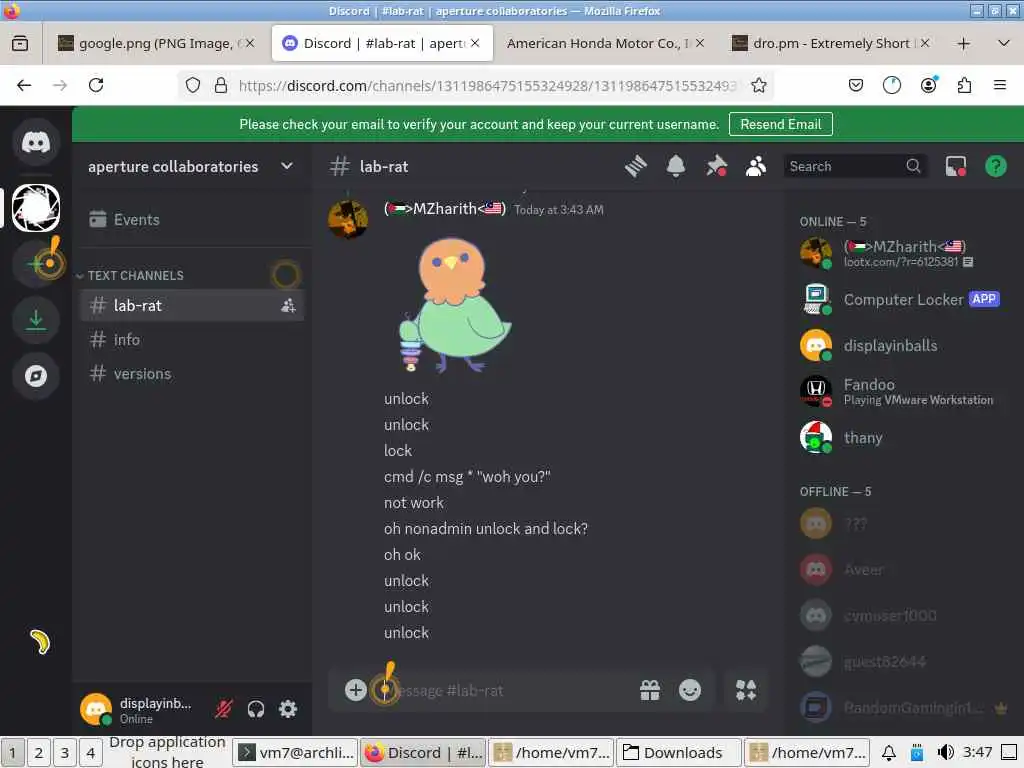The width and height of the screenshot is (1024, 768).
Task: Click the "not work" chat message
Action: pyautogui.click(x=414, y=503)
